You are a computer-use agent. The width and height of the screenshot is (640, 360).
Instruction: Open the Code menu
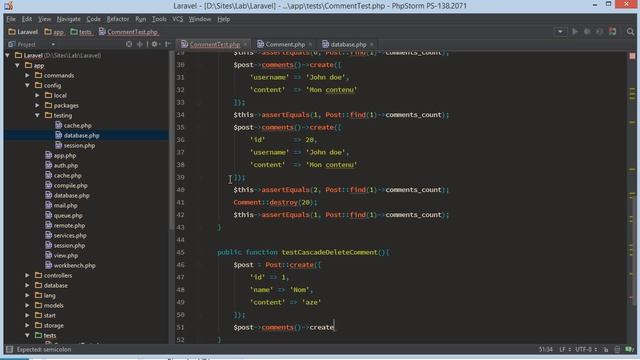93,19
